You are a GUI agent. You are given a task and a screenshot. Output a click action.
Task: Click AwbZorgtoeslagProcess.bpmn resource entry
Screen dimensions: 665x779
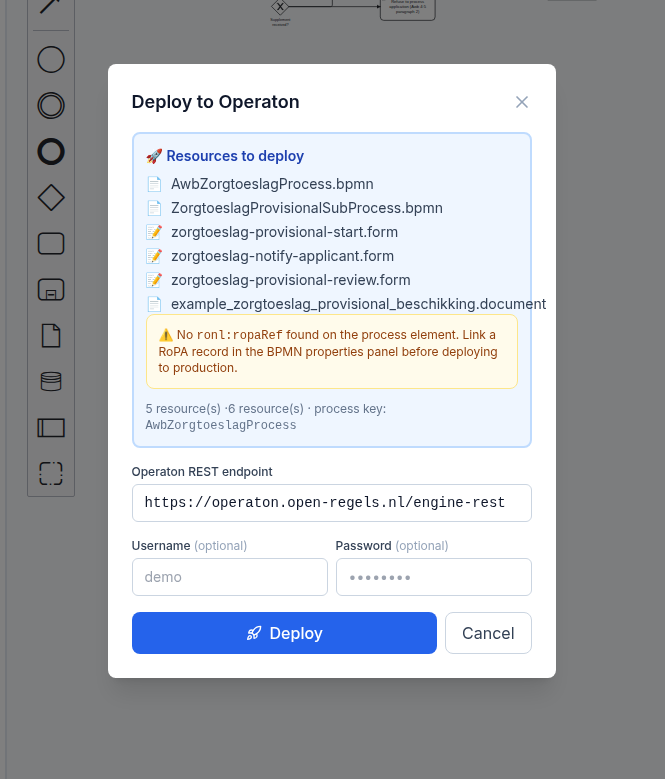272,184
